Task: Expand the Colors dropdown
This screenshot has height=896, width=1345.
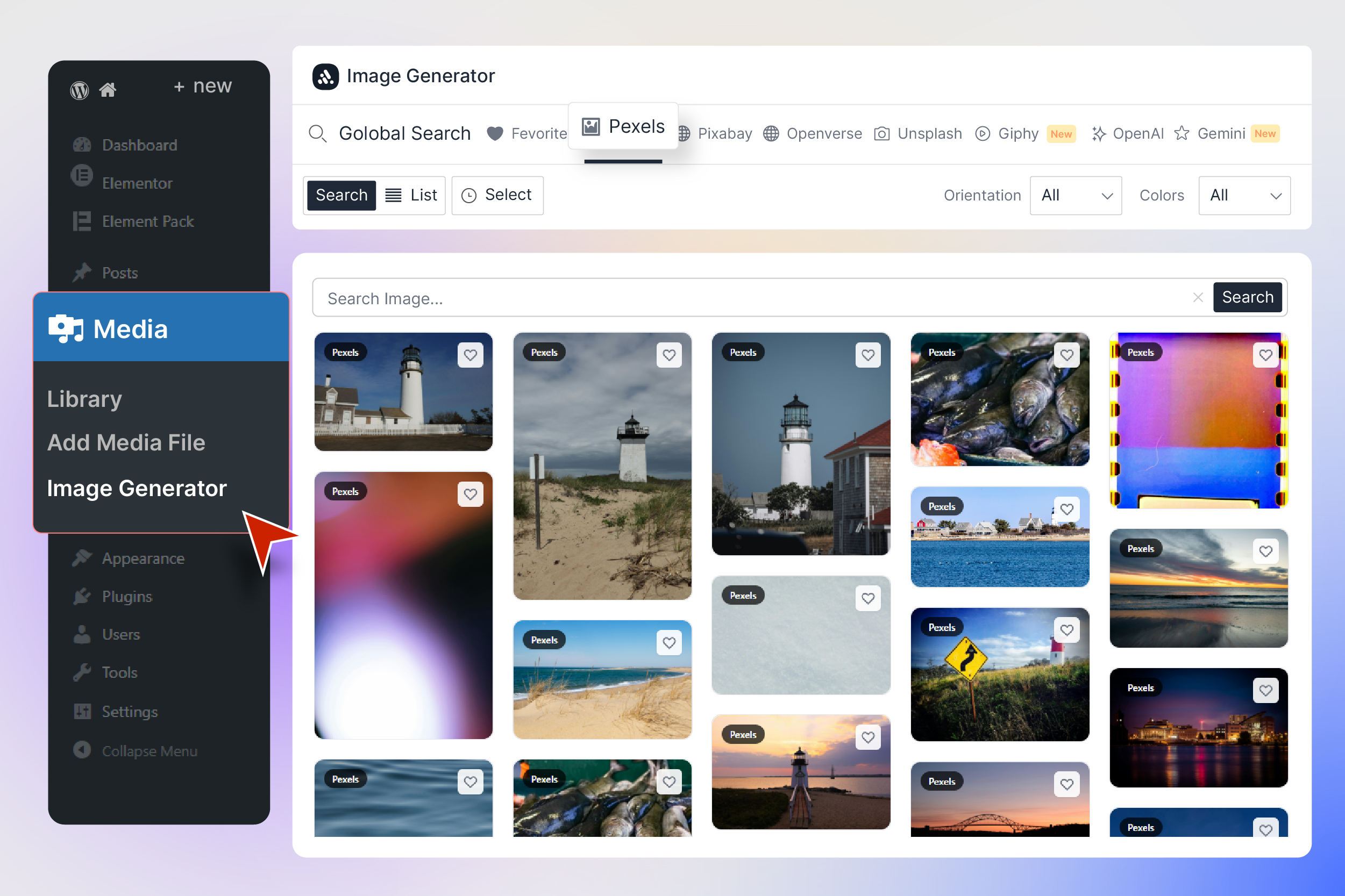Action: point(1243,196)
